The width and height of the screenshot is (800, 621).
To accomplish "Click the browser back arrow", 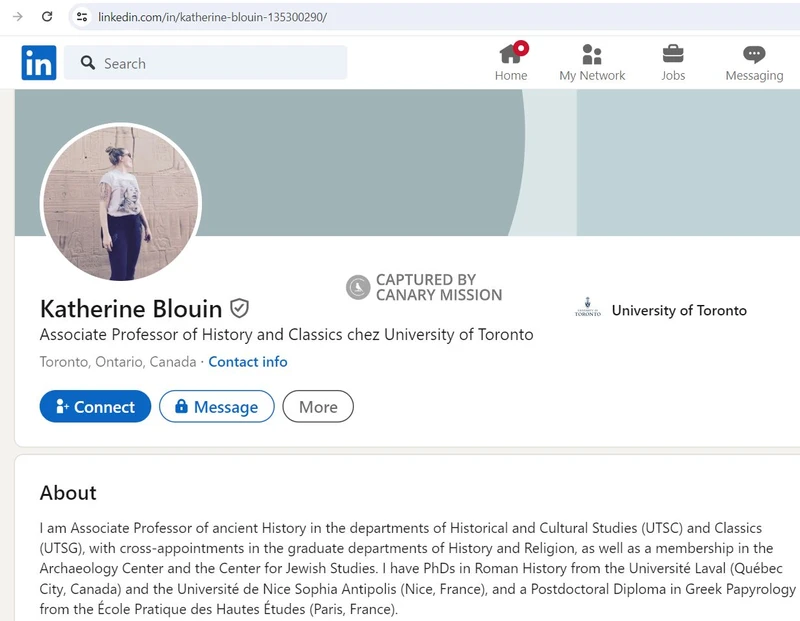I will 16,16.
